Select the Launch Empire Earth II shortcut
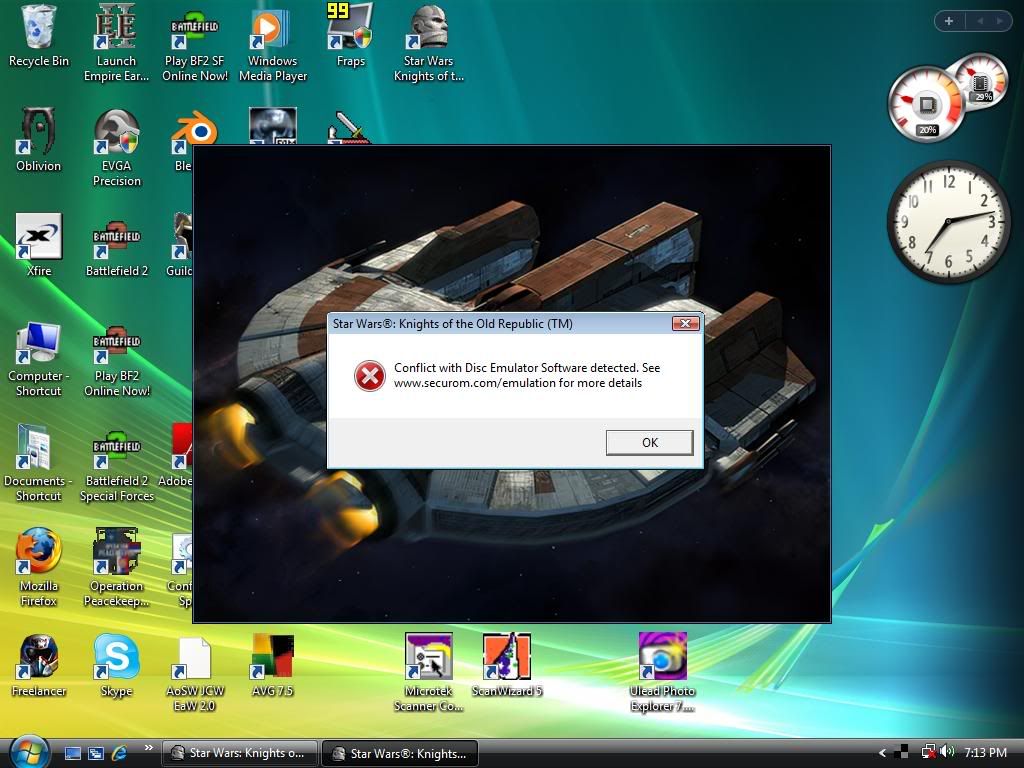This screenshot has height=768, width=1024. point(116,43)
